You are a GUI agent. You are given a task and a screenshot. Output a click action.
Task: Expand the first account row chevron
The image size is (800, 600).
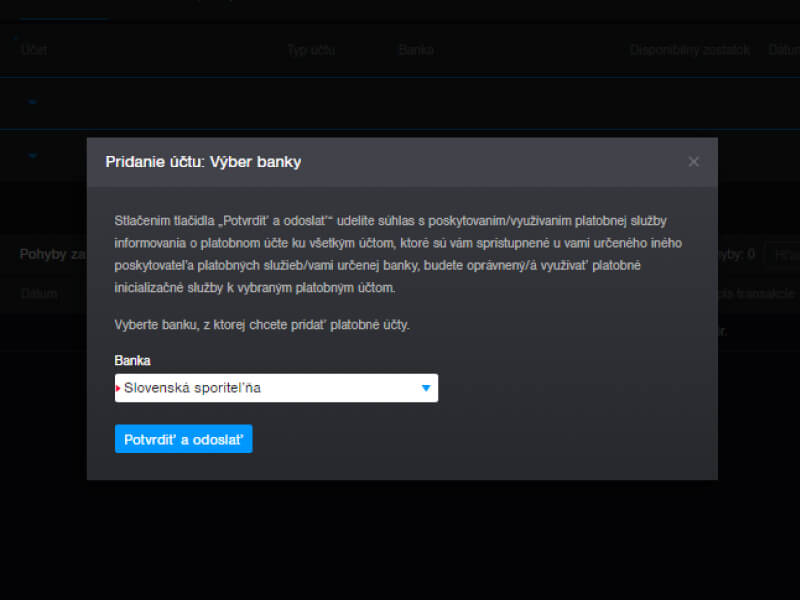pos(32,103)
